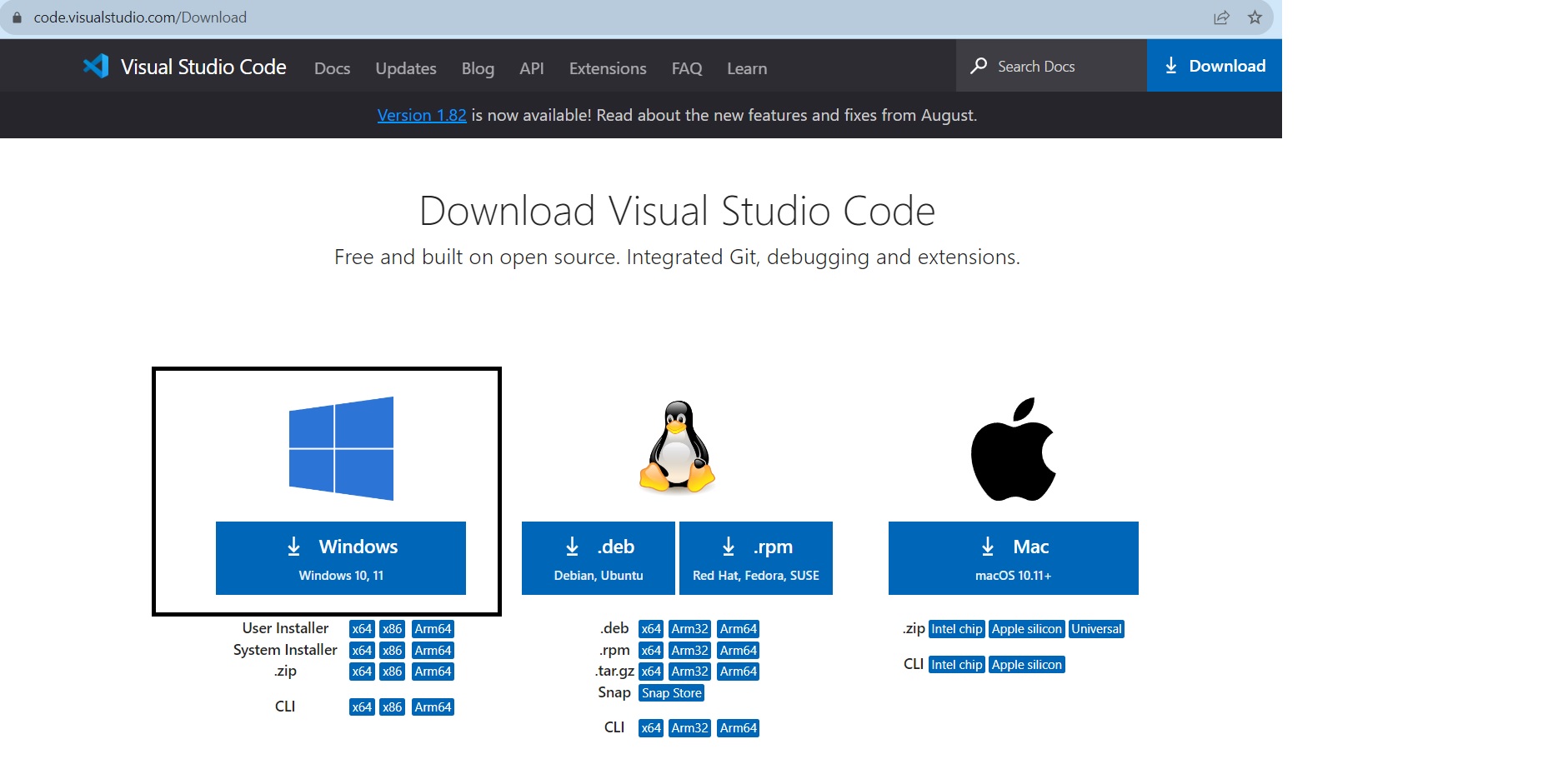The height and width of the screenshot is (784, 1563).
Task: Select Arm64 for Linux .tar.gz
Action: coord(739,672)
